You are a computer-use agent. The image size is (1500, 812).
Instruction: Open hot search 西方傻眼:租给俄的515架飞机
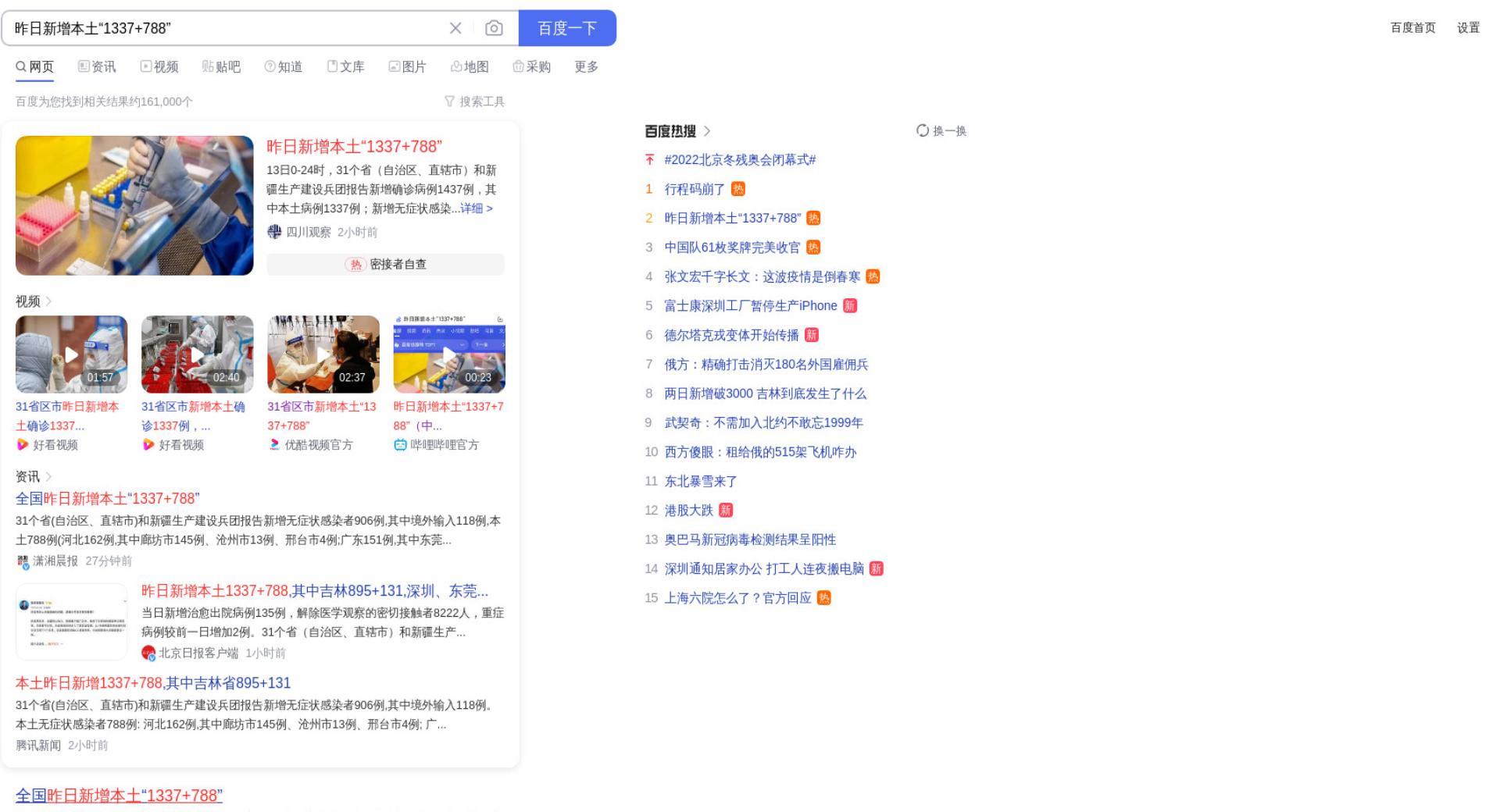760,452
